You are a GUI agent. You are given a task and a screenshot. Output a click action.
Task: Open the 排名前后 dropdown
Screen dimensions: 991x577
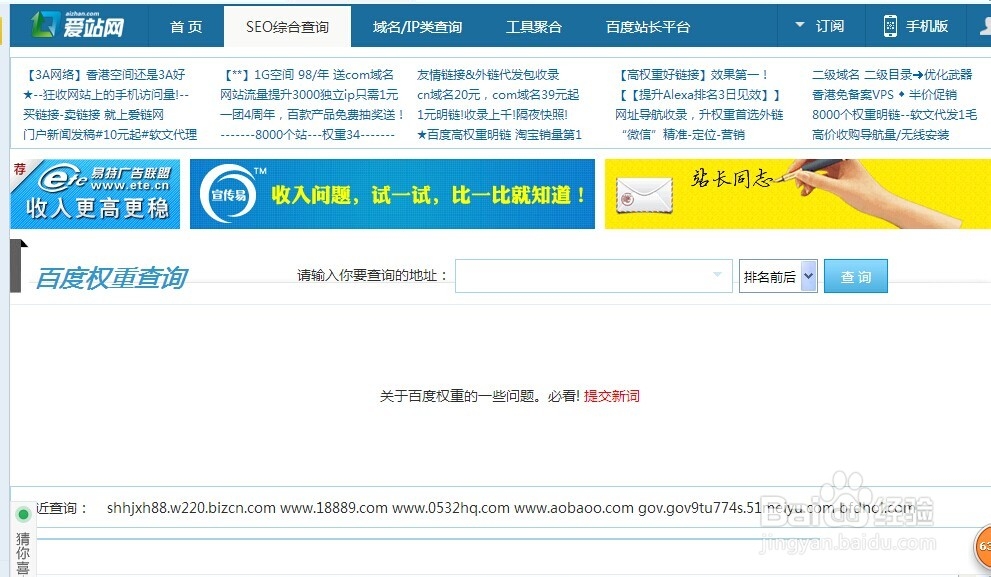(x=778, y=276)
